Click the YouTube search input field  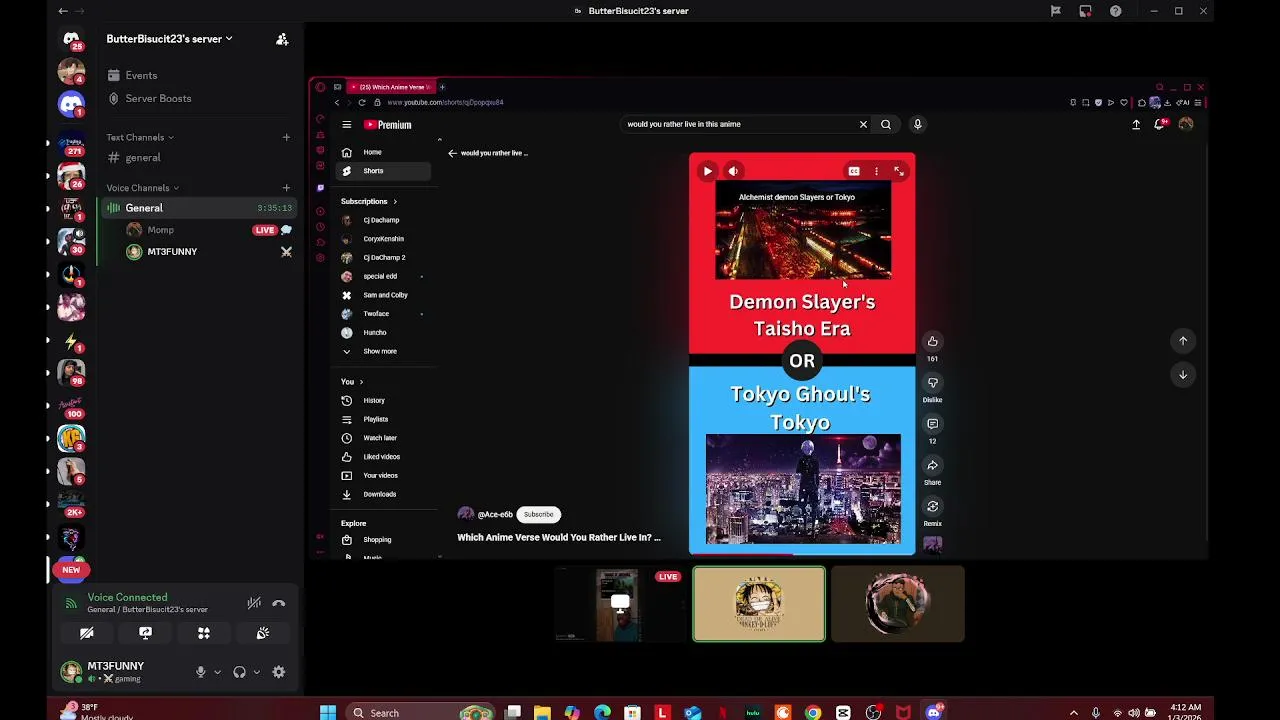[x=738, y=124]
